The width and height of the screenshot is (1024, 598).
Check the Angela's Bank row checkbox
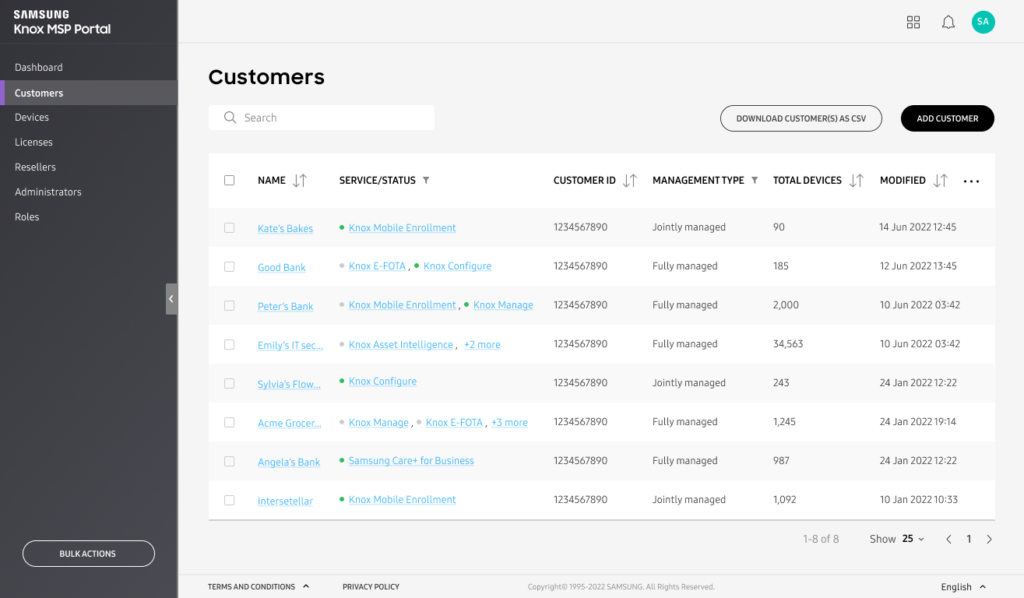point(229,461)
